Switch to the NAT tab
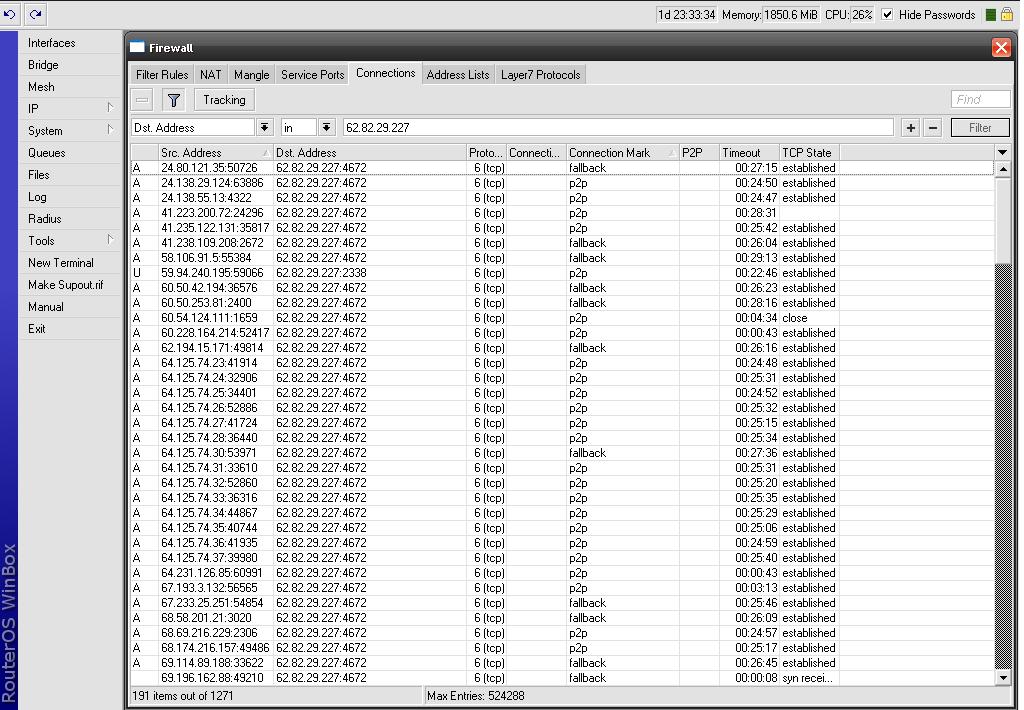This screenshot has height=710, width=1024. 210,74
